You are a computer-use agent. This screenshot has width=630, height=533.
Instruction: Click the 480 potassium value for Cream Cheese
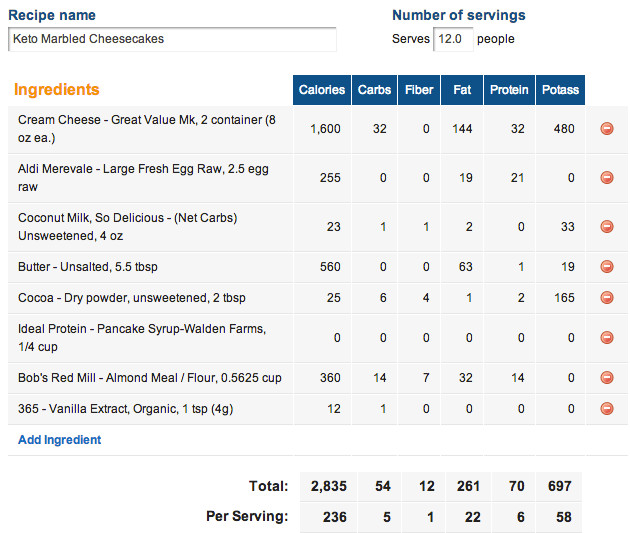pyautogui.click(x=564, y=129)
